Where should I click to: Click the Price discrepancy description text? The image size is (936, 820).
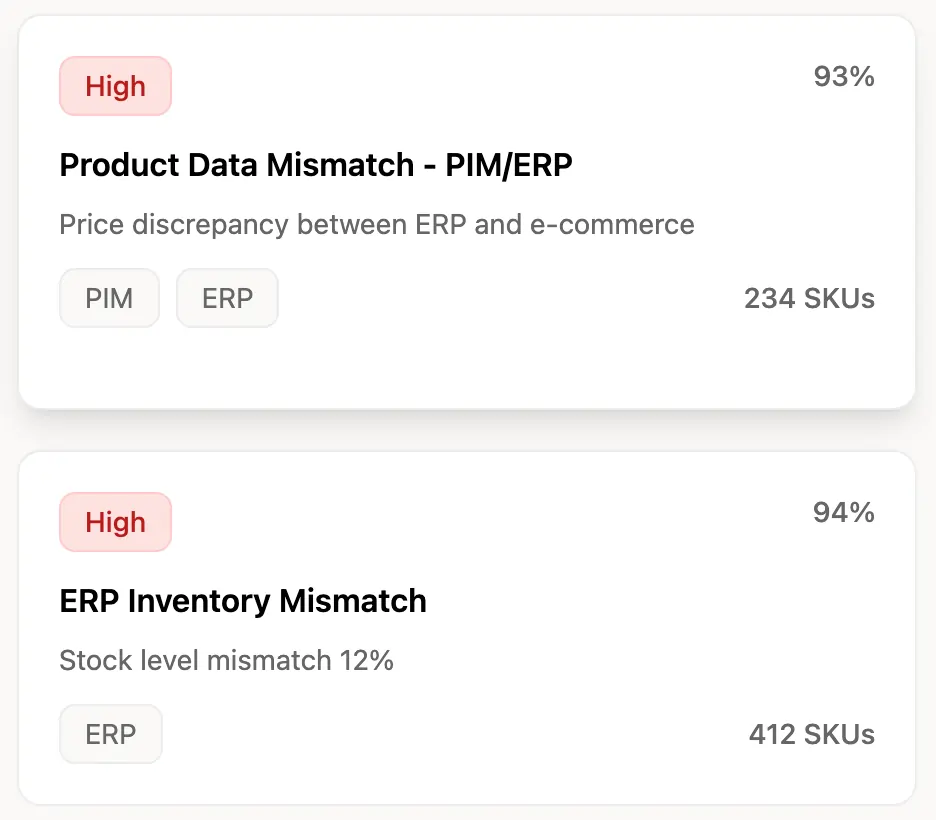pos(376,223)
